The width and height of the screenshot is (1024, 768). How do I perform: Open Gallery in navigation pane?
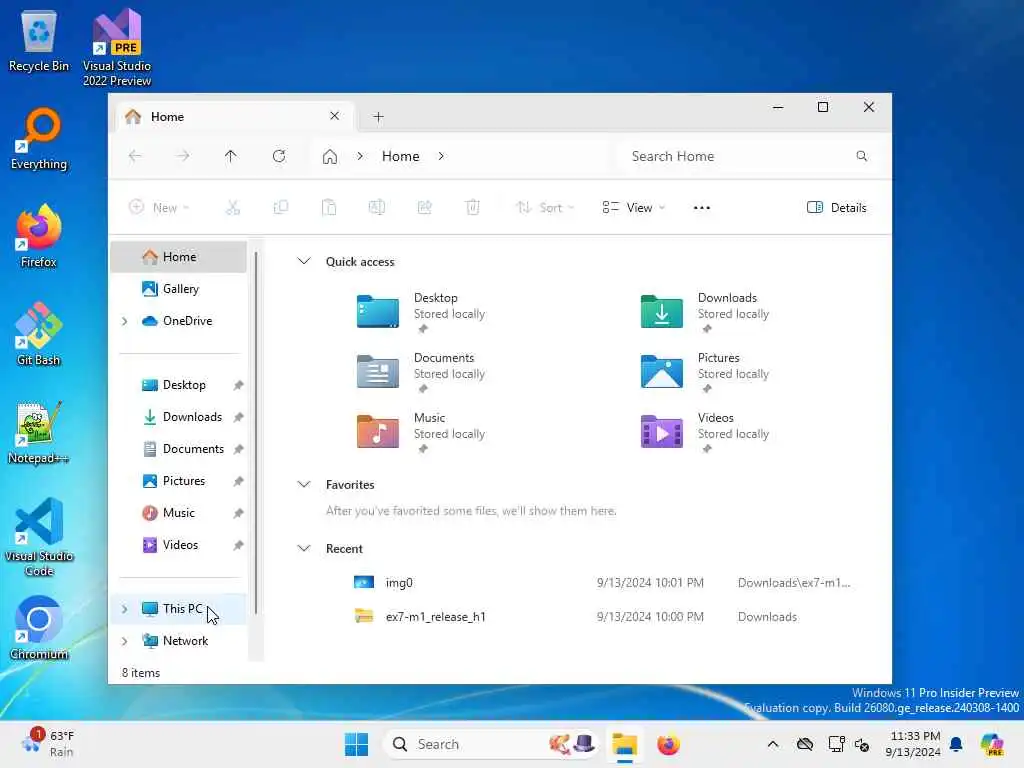(178, 289)
